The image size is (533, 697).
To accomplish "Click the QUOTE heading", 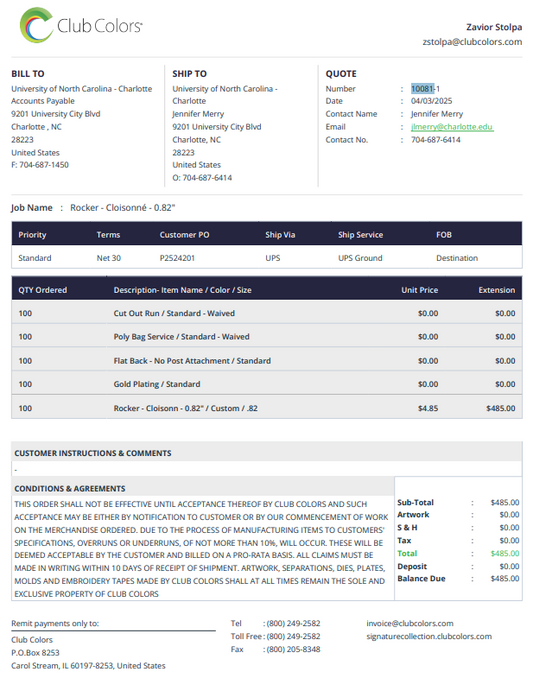I will point(341,74).
